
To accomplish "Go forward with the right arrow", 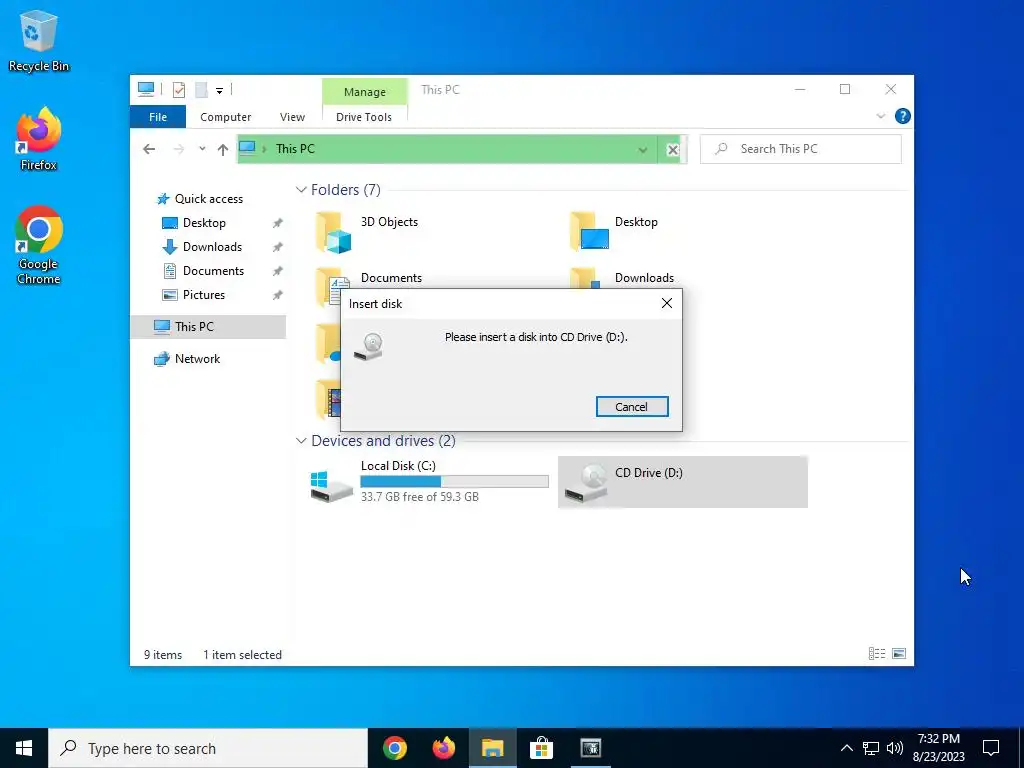I will click(179, 149).
